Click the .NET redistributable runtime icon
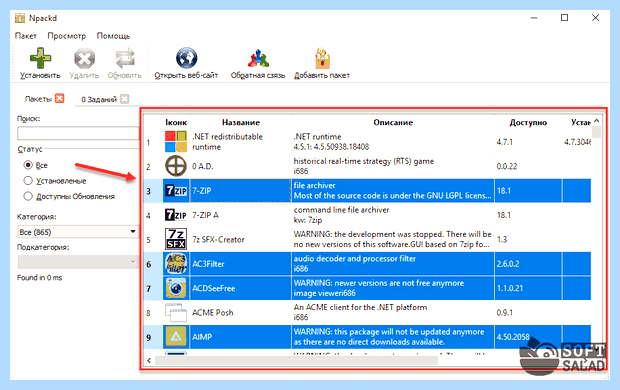 176,142
